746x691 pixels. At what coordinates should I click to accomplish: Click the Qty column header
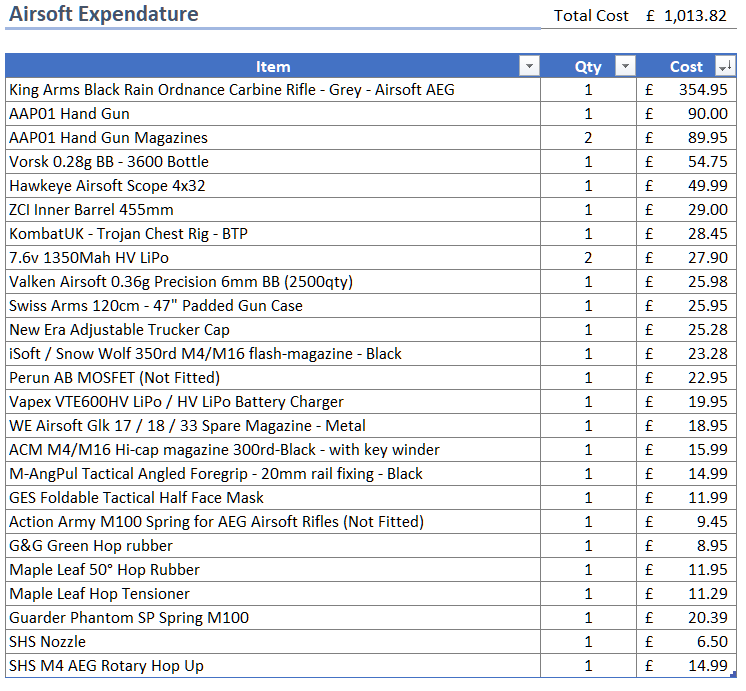click(x=589, y=66)
